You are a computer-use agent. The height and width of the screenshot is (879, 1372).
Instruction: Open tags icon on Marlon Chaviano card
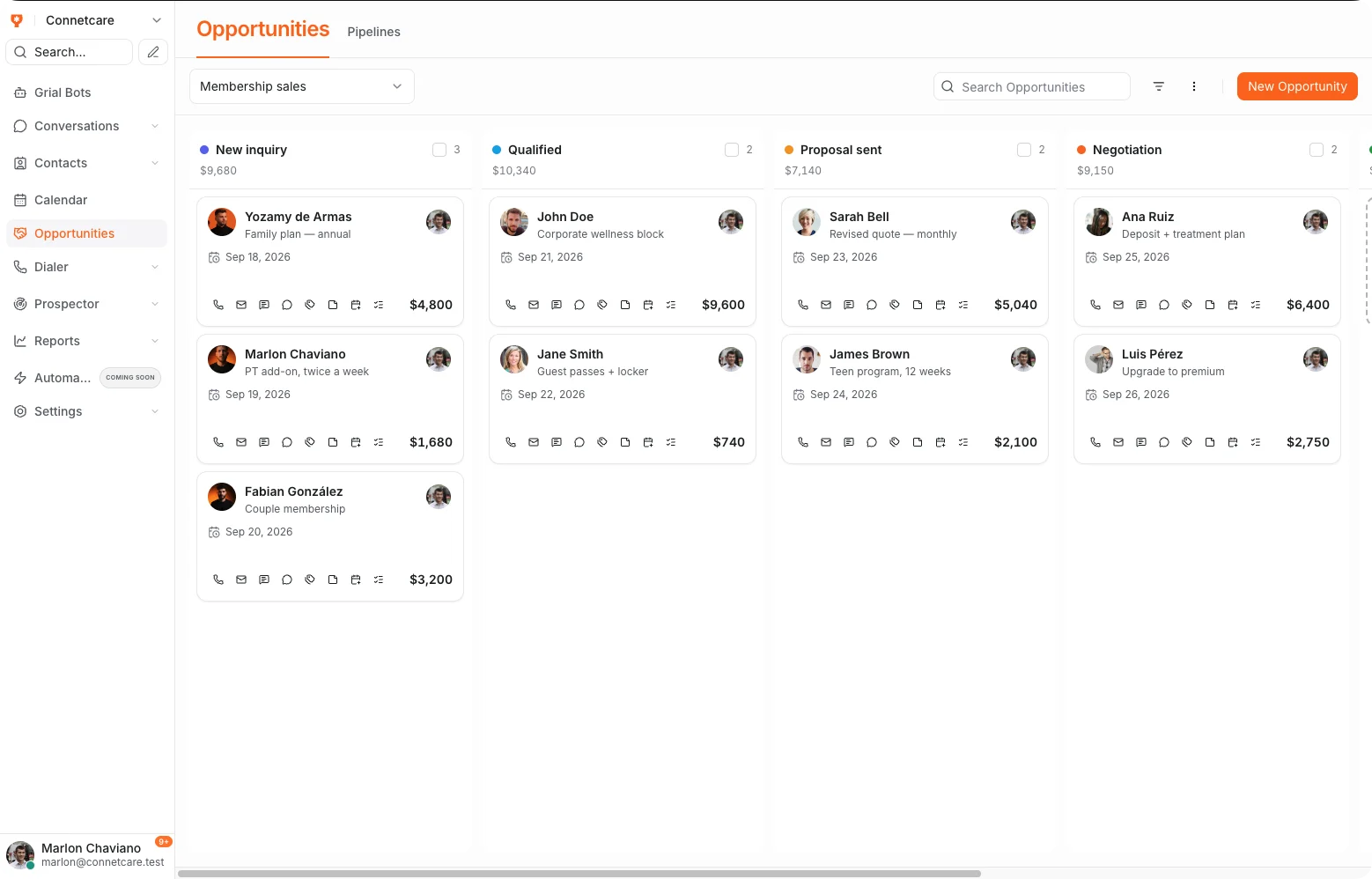(x=310, y=442)
